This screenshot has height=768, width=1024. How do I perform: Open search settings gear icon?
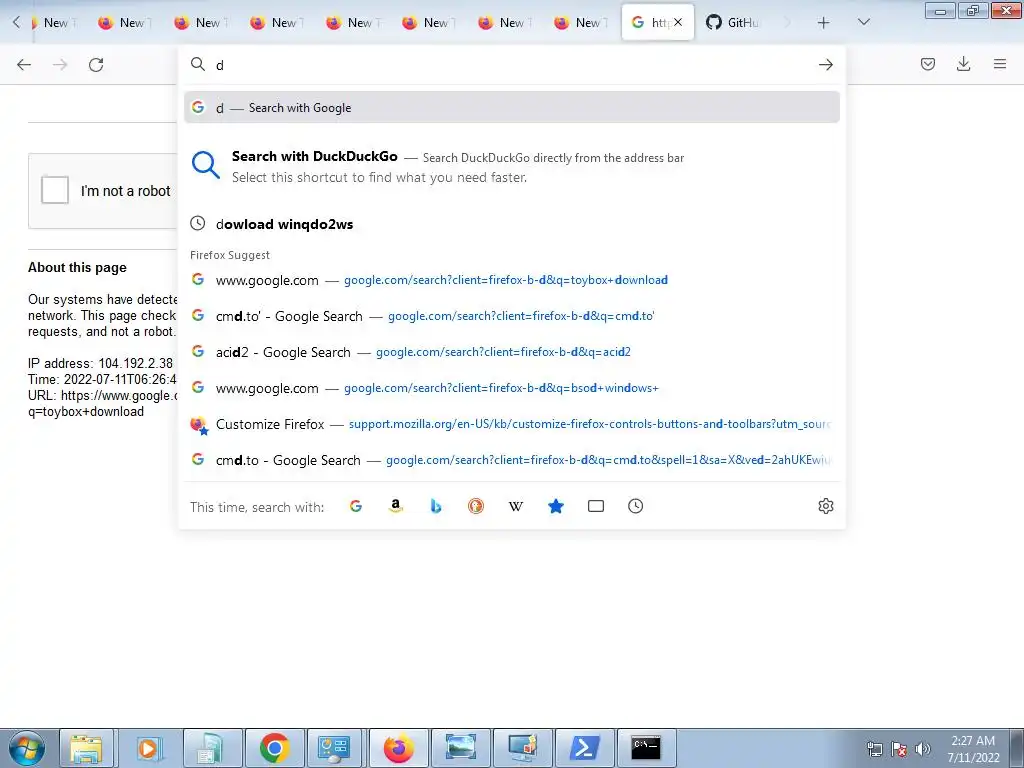(825, 506)
